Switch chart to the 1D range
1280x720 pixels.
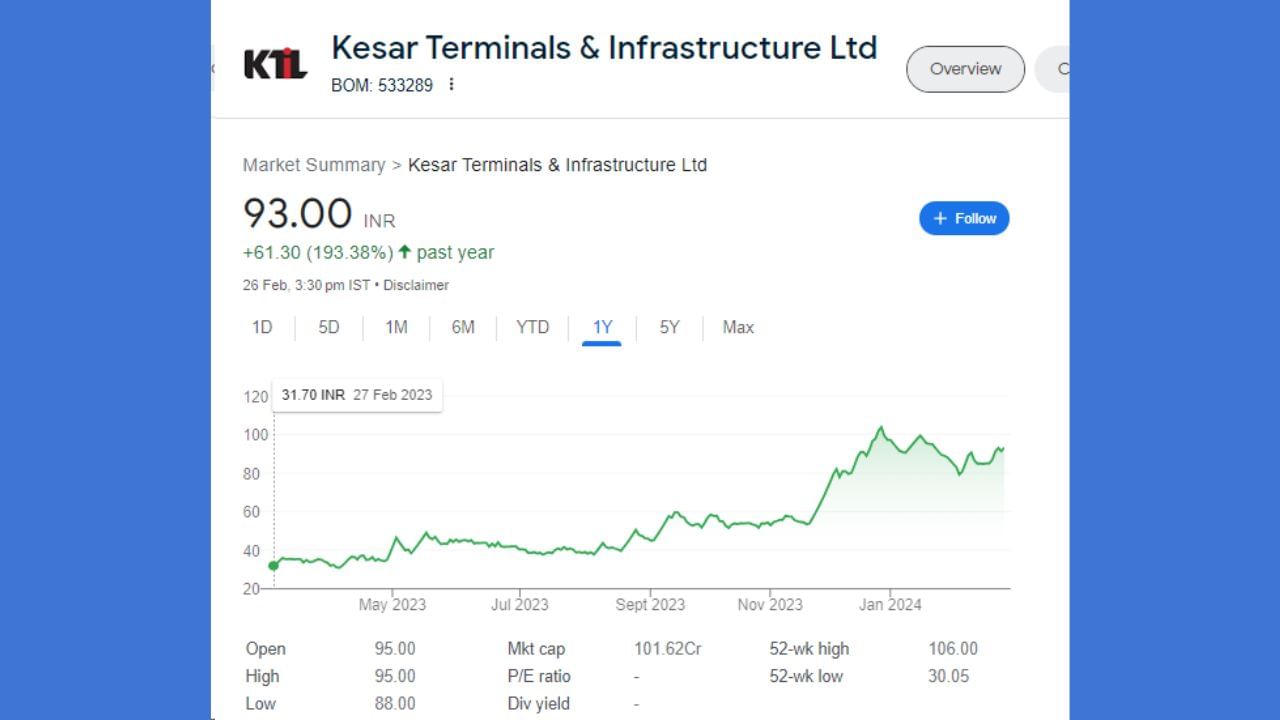tap(262, 327)
